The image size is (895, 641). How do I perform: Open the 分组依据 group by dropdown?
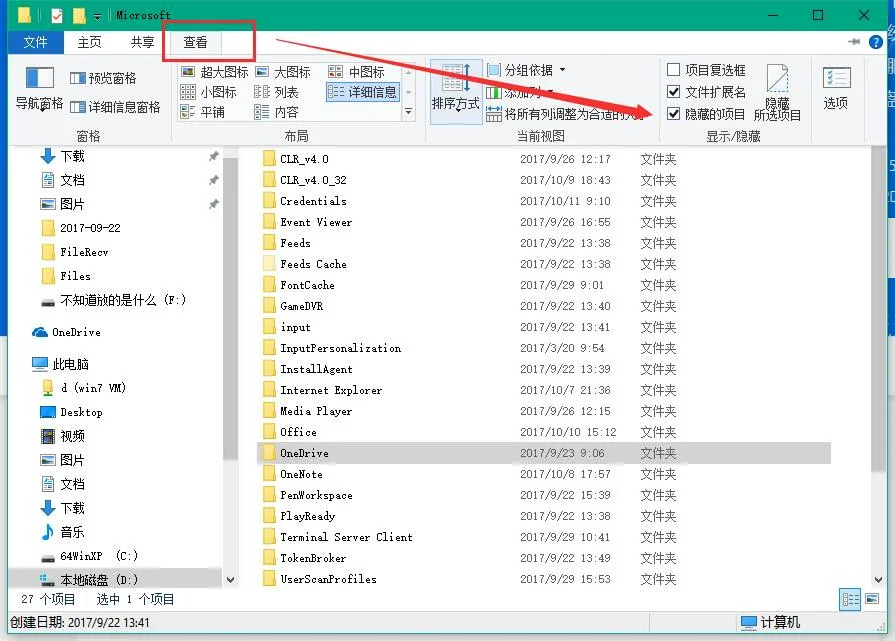point(527,70)
